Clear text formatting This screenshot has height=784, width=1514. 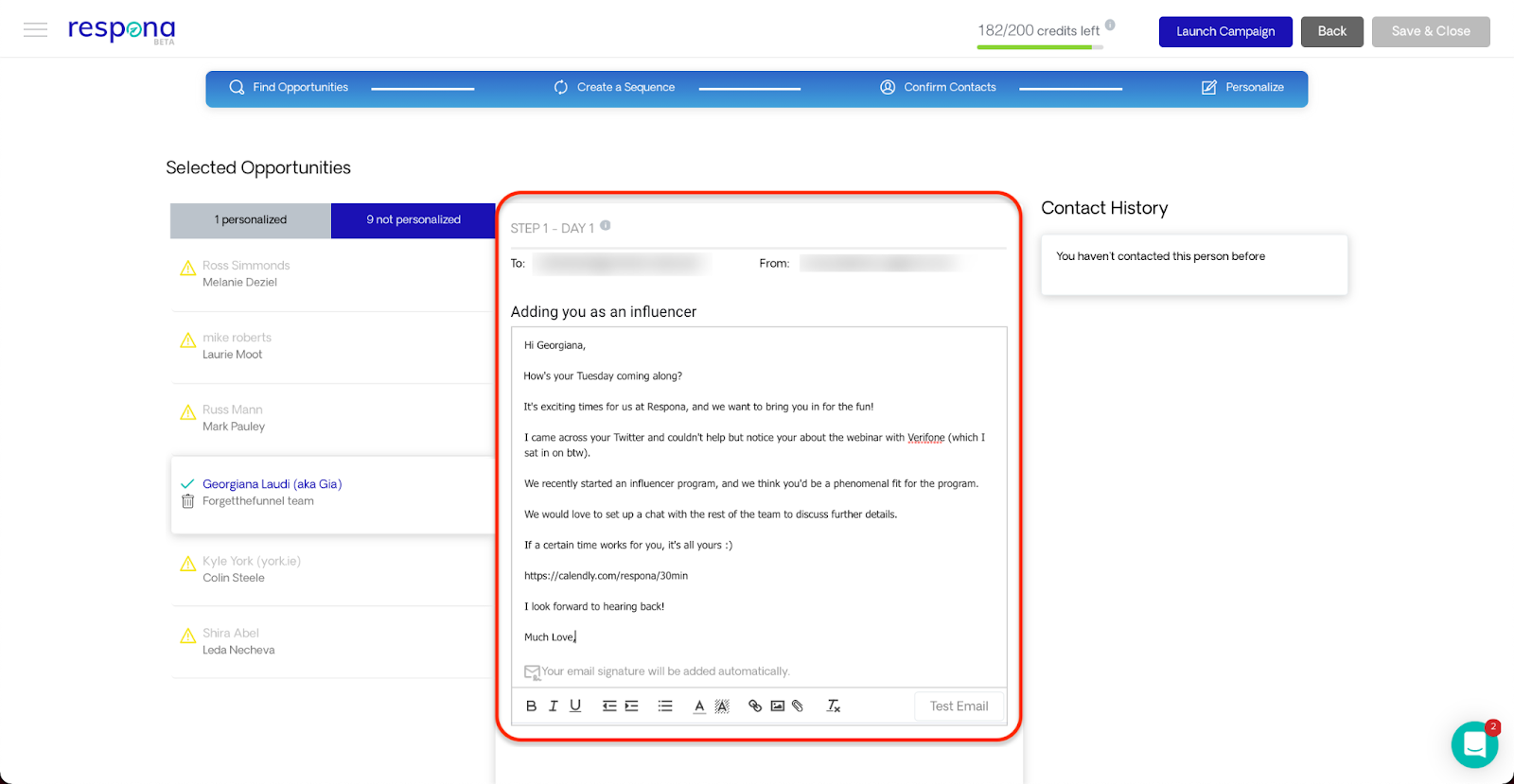(833, 706)
